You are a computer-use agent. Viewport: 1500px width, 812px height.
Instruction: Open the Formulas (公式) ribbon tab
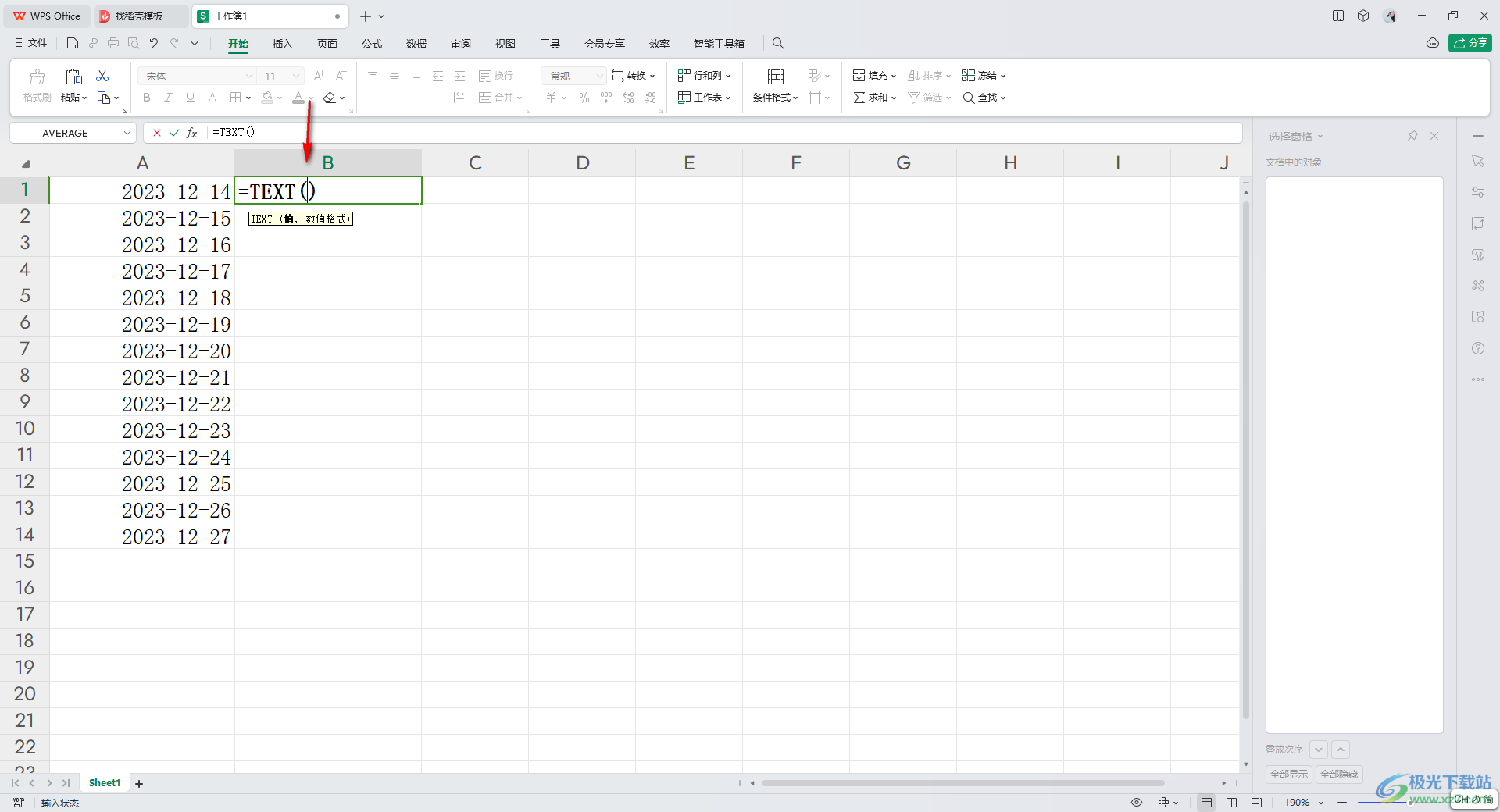(372, 44)
